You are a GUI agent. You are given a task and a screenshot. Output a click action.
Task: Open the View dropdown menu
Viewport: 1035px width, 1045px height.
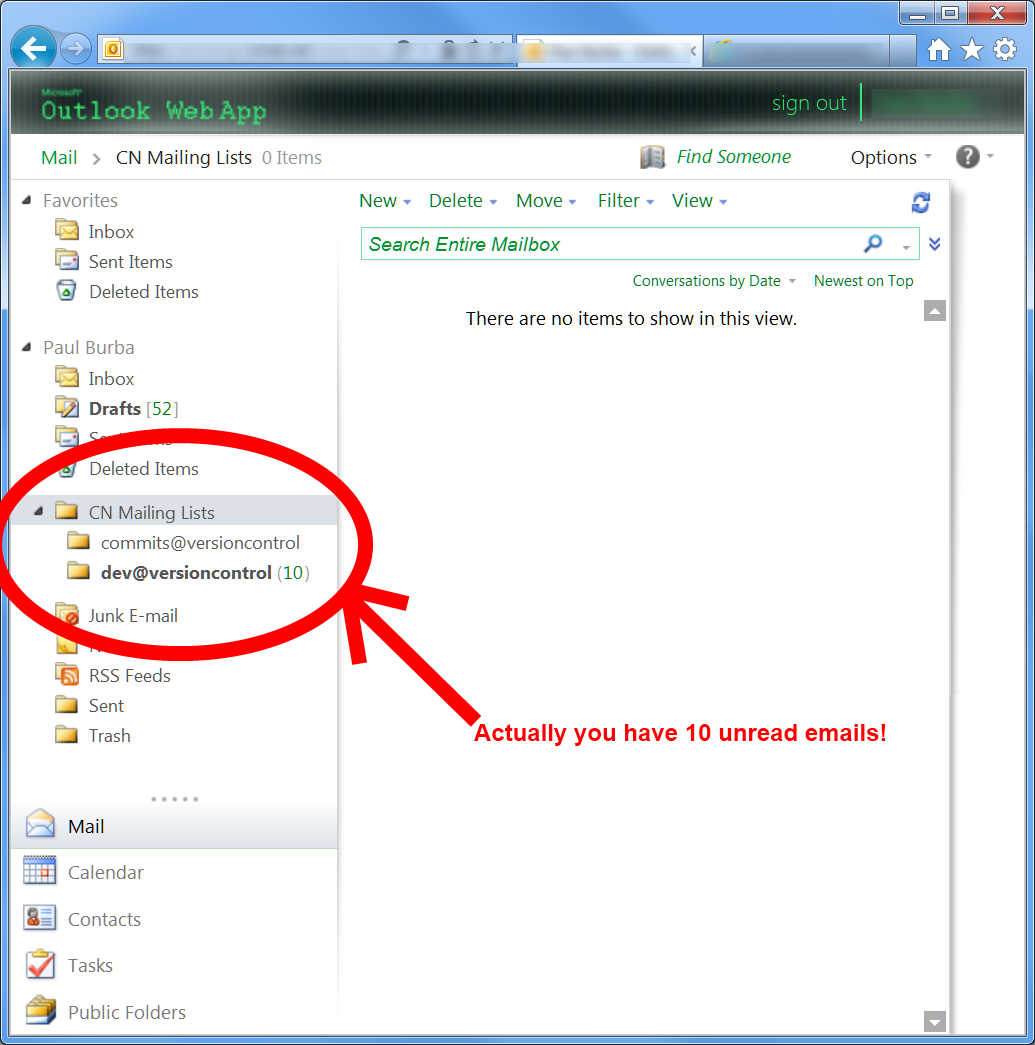pyautogui.click(x=699, y=201)
